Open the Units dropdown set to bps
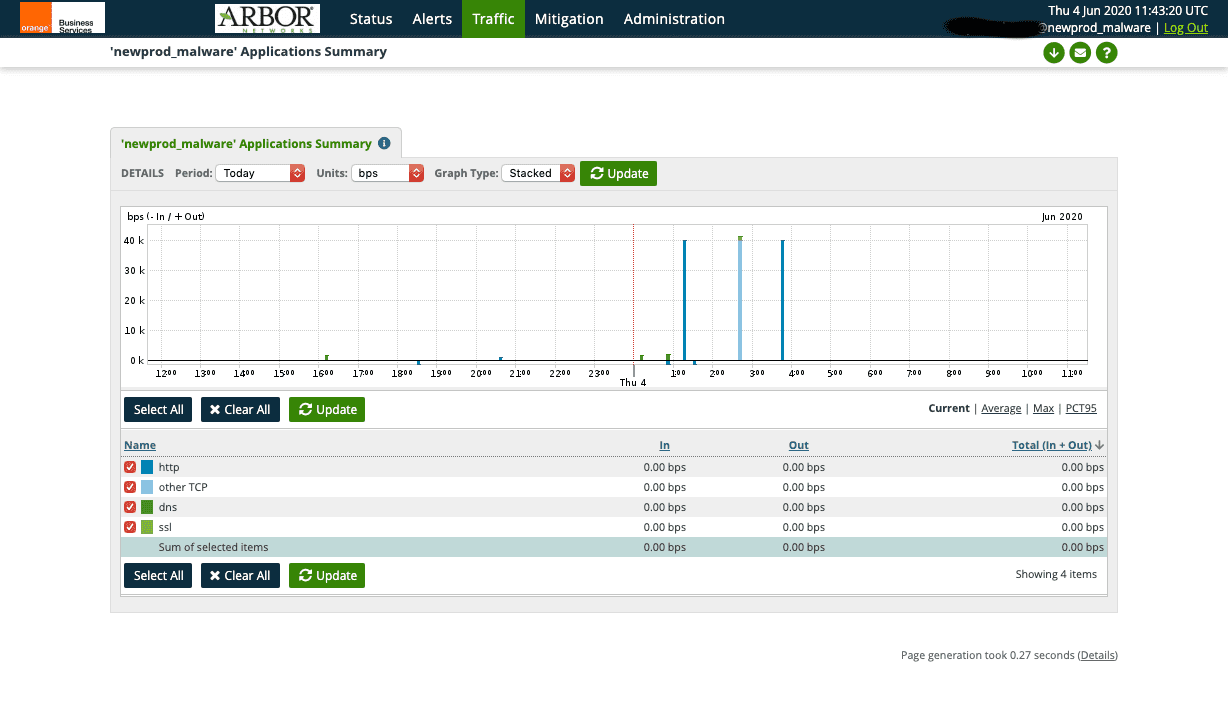Screen dimensions: 1228x708 coord(388,173)
